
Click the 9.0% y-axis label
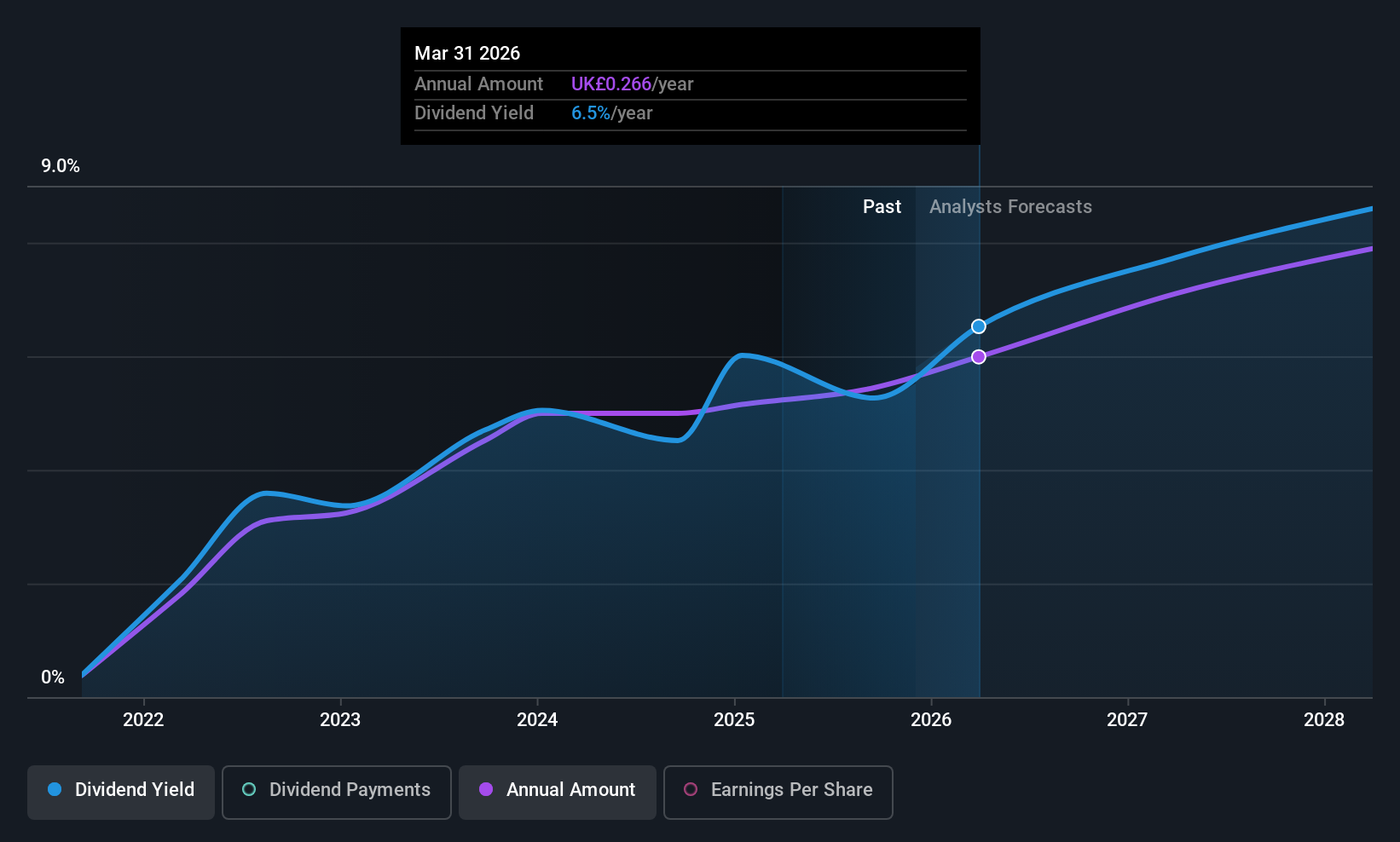[61, 166]
